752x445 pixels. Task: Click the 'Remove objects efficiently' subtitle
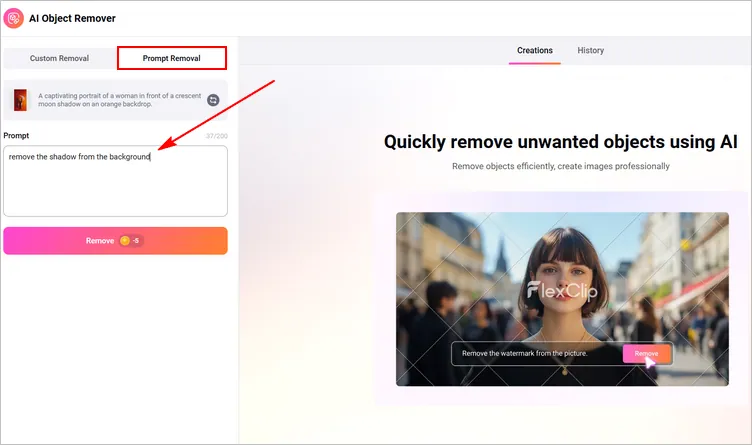(x=561, y=166)
